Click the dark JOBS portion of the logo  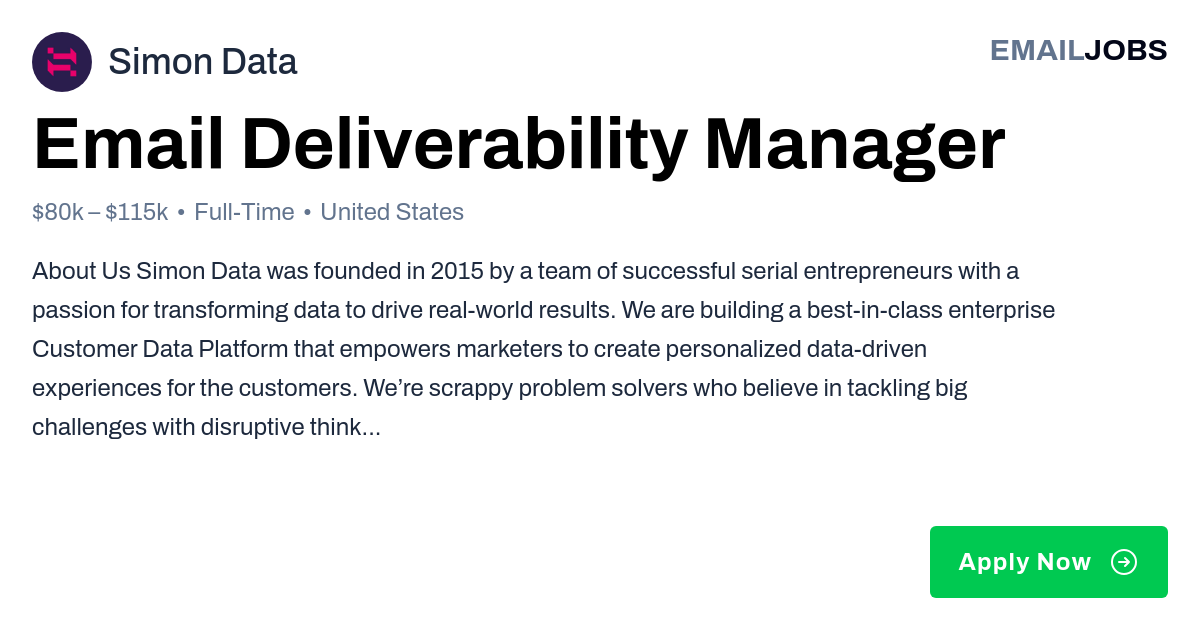(x=1126, y=51)
